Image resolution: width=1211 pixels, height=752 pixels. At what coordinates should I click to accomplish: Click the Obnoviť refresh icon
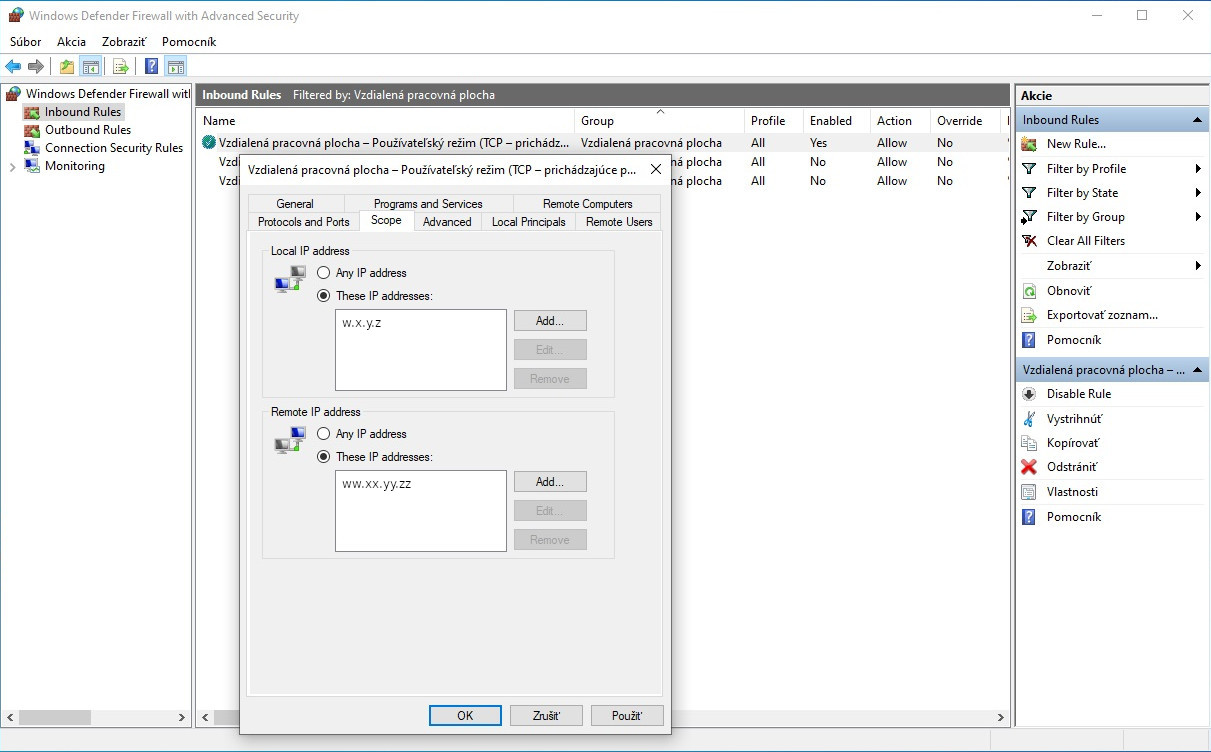(x=1029, y=291)
